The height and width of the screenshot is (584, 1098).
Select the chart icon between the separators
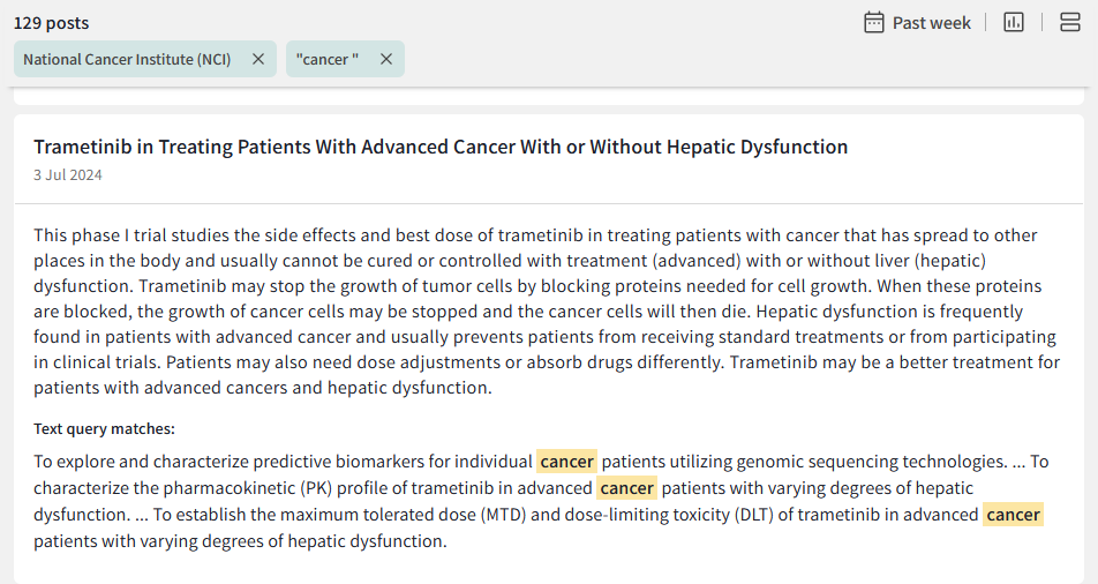tap(1014, 22)
